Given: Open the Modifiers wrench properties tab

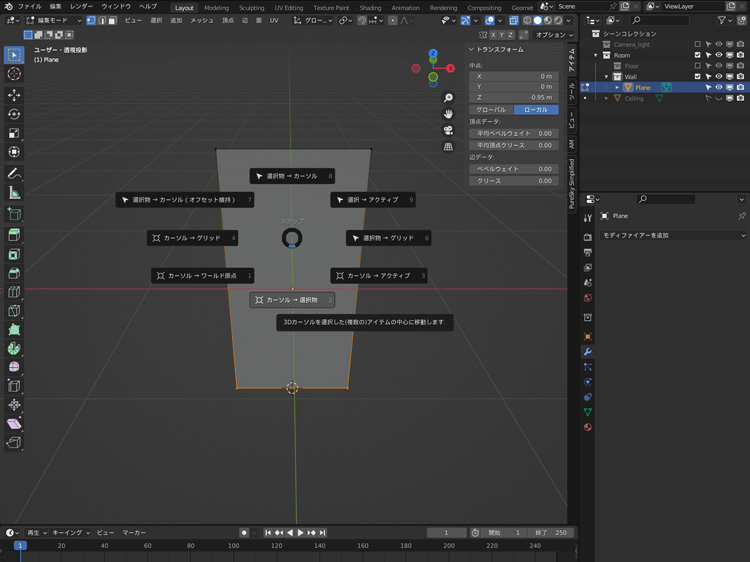Looking at the screenshot, I should [x=588, y=352].
